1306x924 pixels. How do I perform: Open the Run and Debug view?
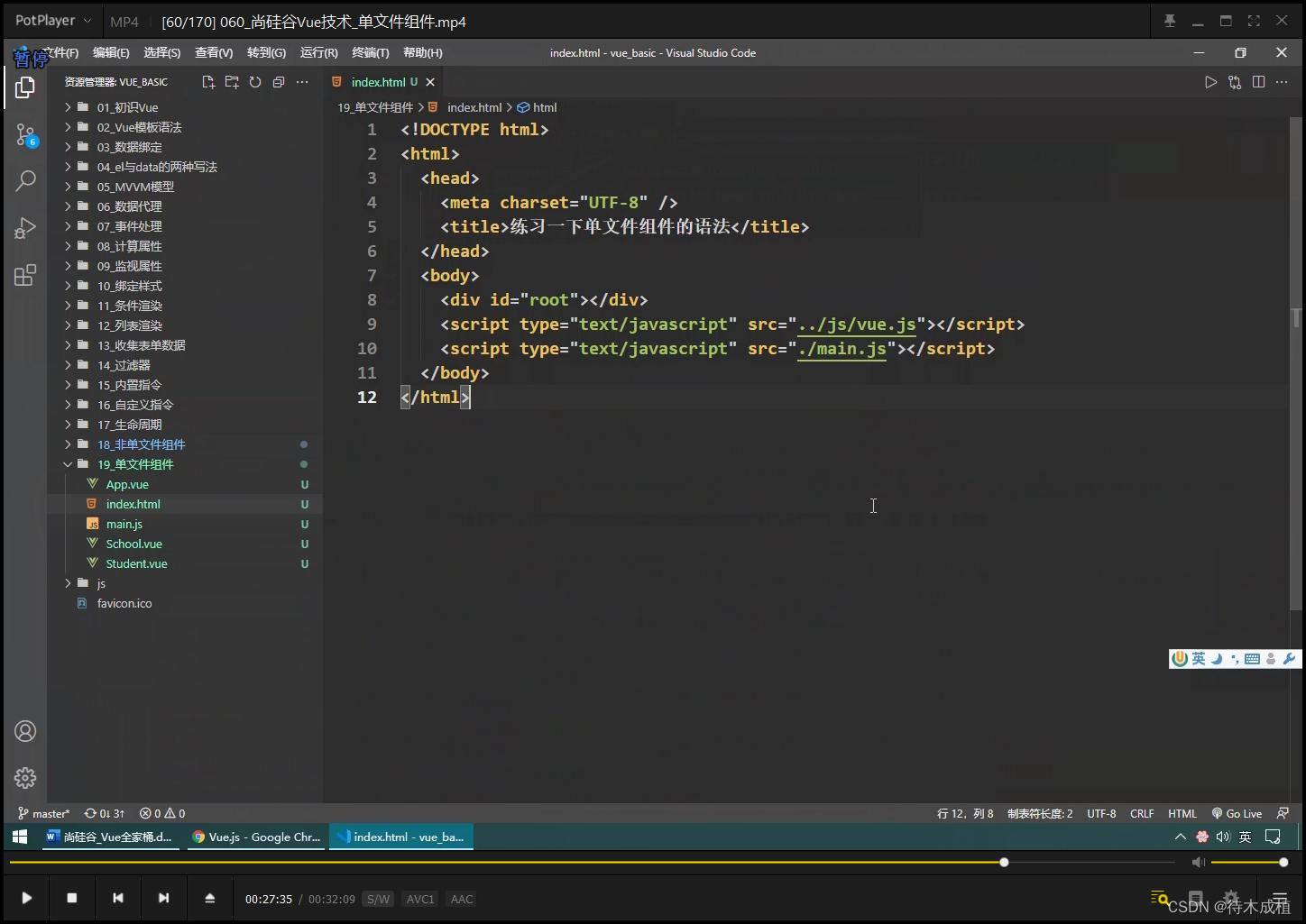pos(25,228)
